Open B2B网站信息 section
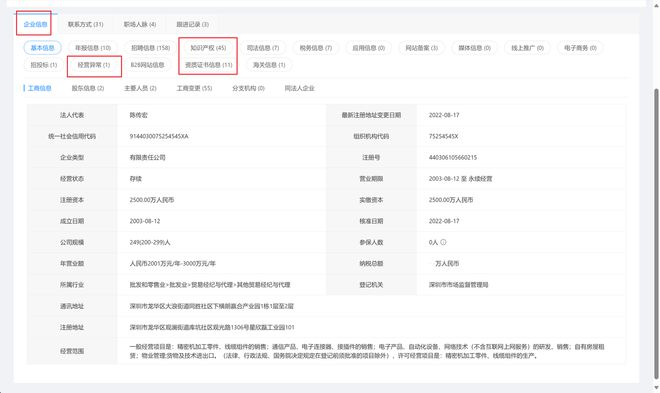The width and height of the screenshot is (660, 393). [147, 65]
